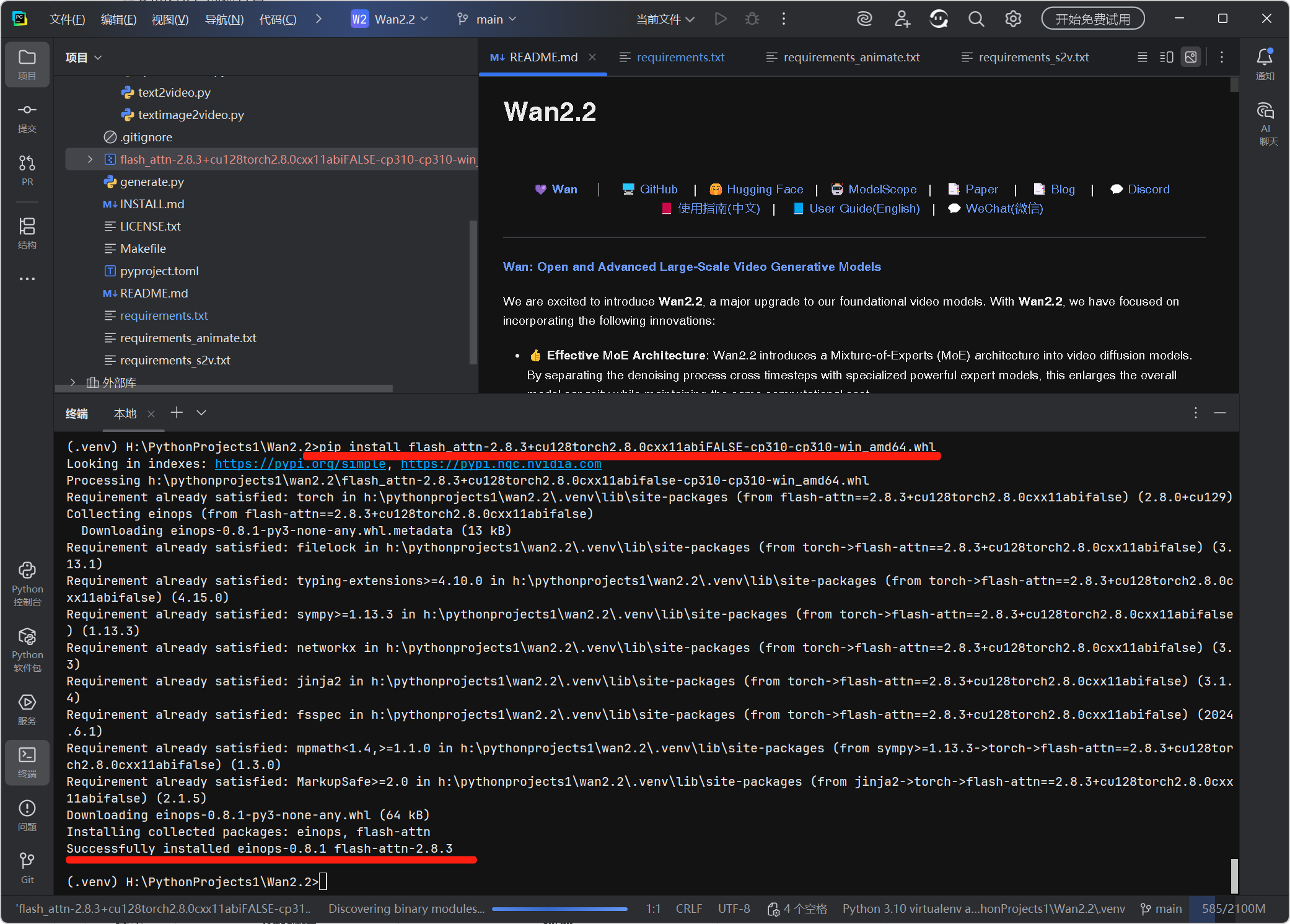The height and width of the screenshot is (924, 1290).
Task: Open terminal new session options dropdown
Action: 201,413
